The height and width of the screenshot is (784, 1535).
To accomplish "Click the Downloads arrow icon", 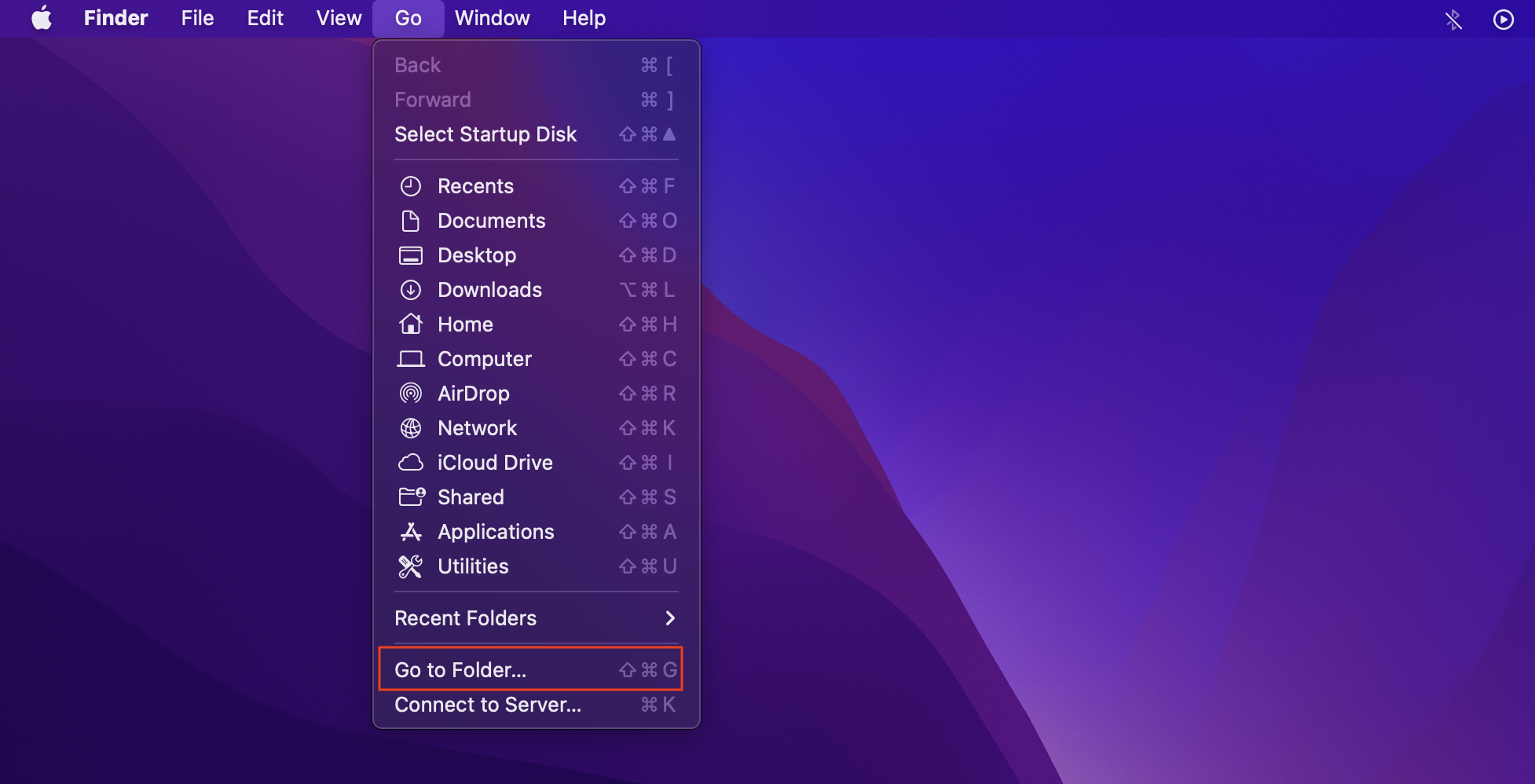I will tap(411, 290).
